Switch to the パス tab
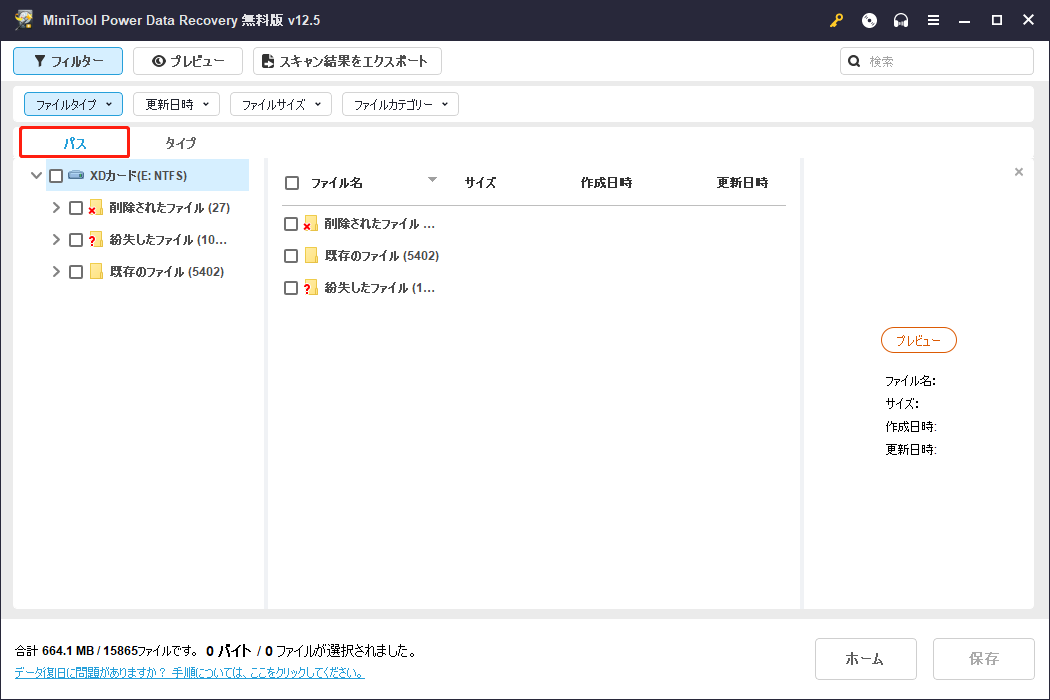1050x700 pixels. coord(74,143)
